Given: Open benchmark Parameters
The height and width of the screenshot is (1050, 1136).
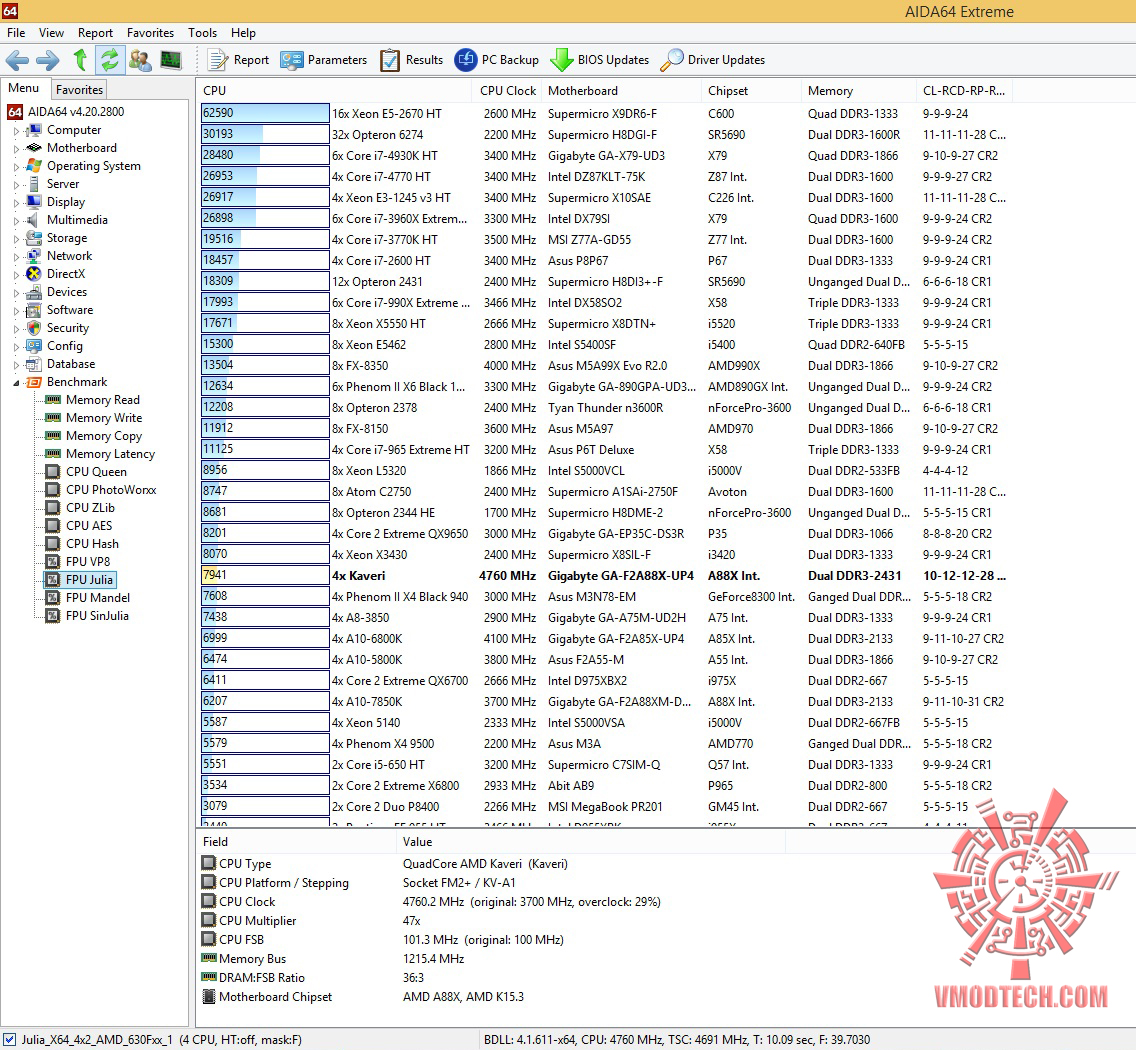Looking at the screenshot, I should [324, 60].
